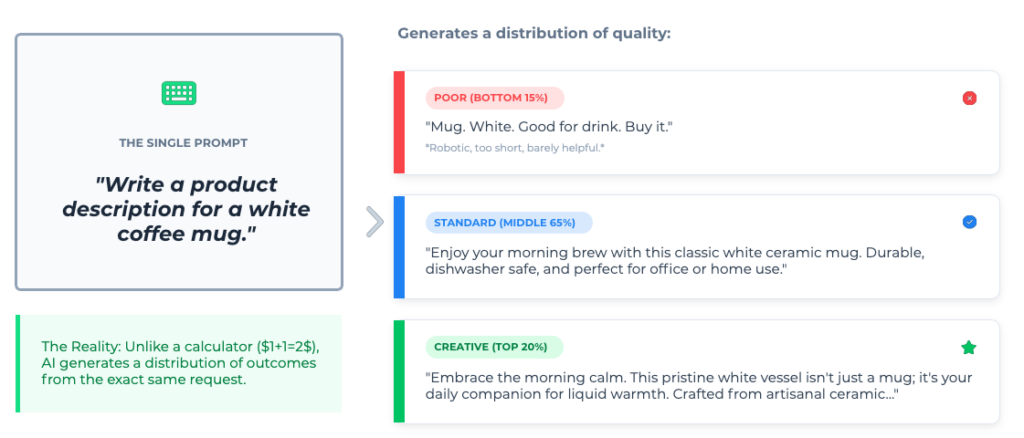Screen dimensions: 1024x438
Task: Click the "Generates a distribution of quality" heading
Action: pos(534,33)
